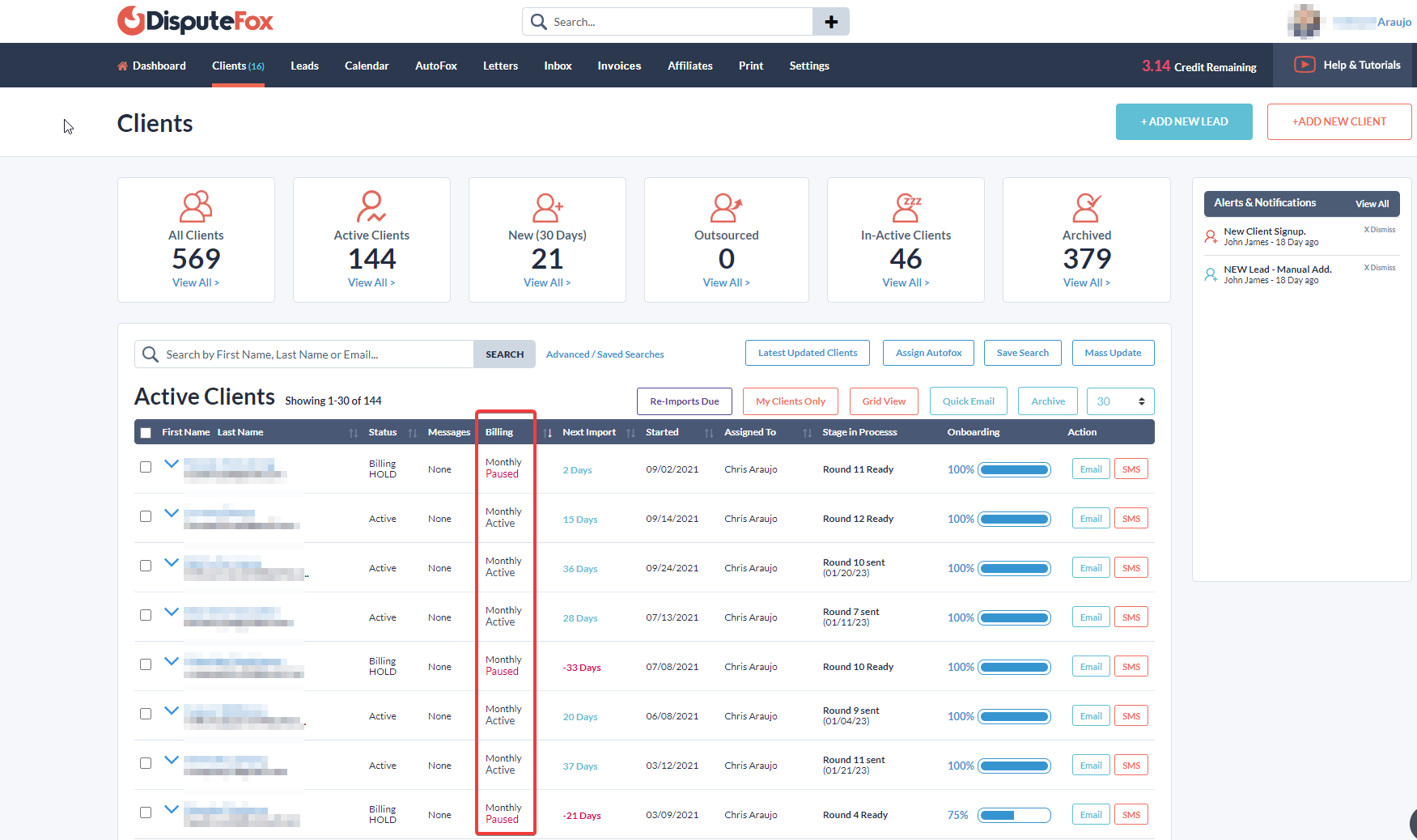The width and height of the screenshot is (1417, 840).
Task: Click the +ADD NEW CLIENT button
Action: click(x=1339, y=121)
